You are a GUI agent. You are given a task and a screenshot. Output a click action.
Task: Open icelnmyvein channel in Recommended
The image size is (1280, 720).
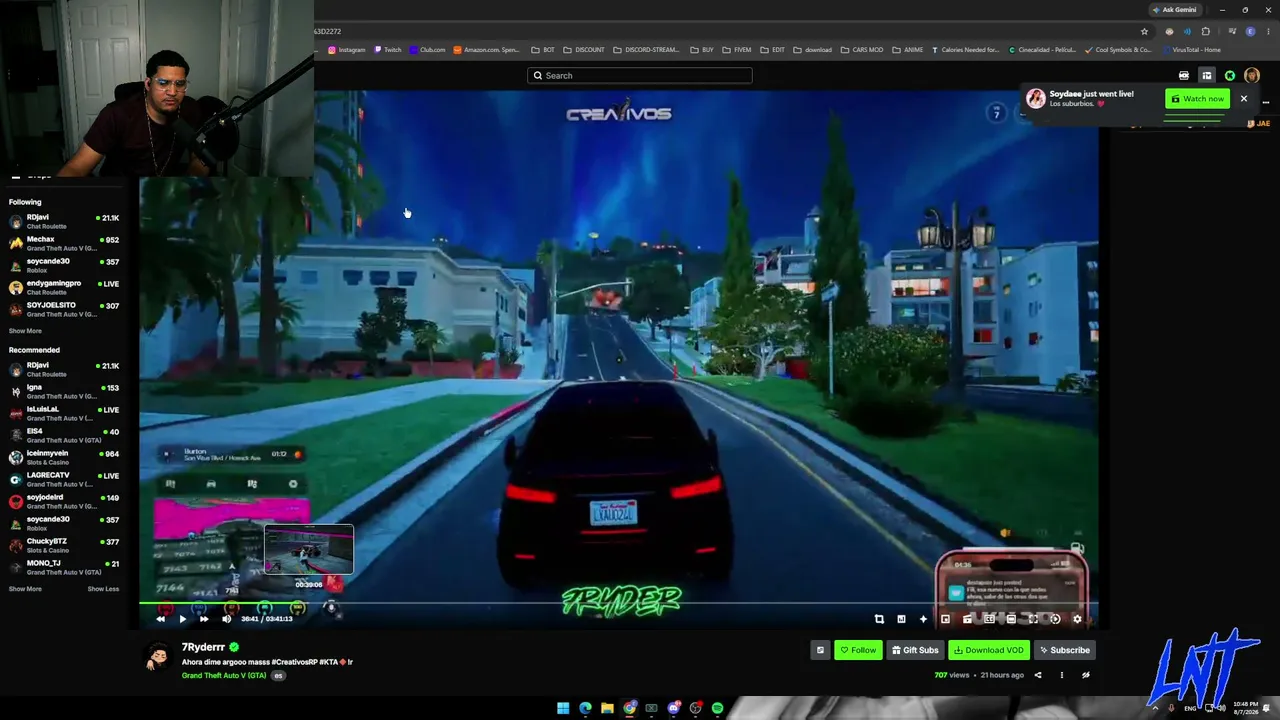65,457
